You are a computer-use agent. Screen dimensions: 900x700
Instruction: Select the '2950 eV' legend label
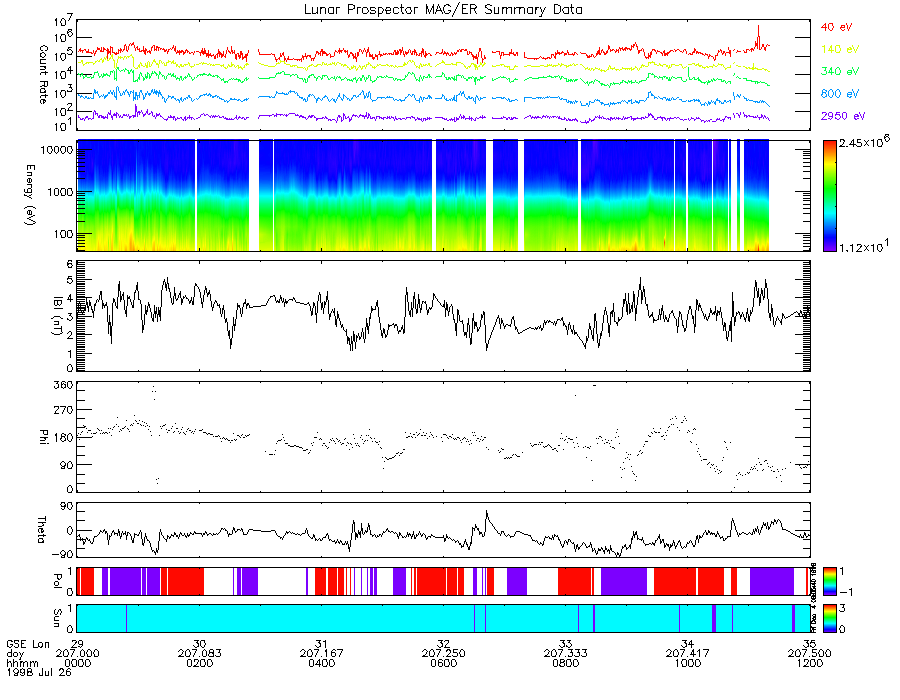coord(843,116)
